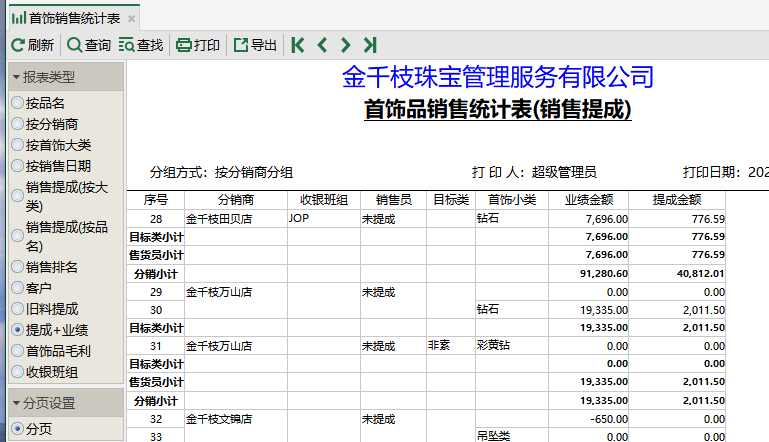Click the 业绩金额 column header

tap(588, 200)
